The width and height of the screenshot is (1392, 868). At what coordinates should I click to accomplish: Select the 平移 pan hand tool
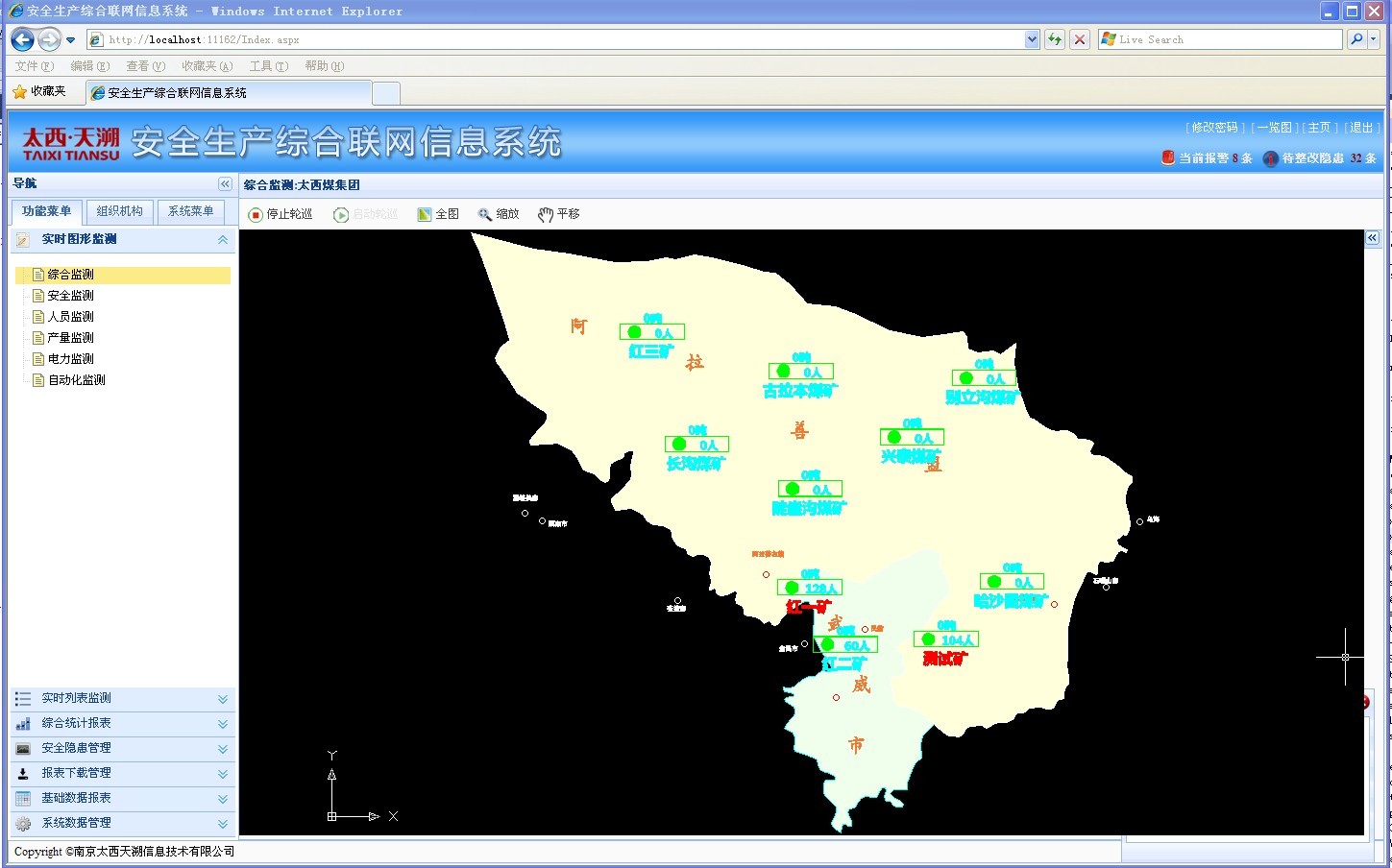pyautogui.click(x=546, y=215)
